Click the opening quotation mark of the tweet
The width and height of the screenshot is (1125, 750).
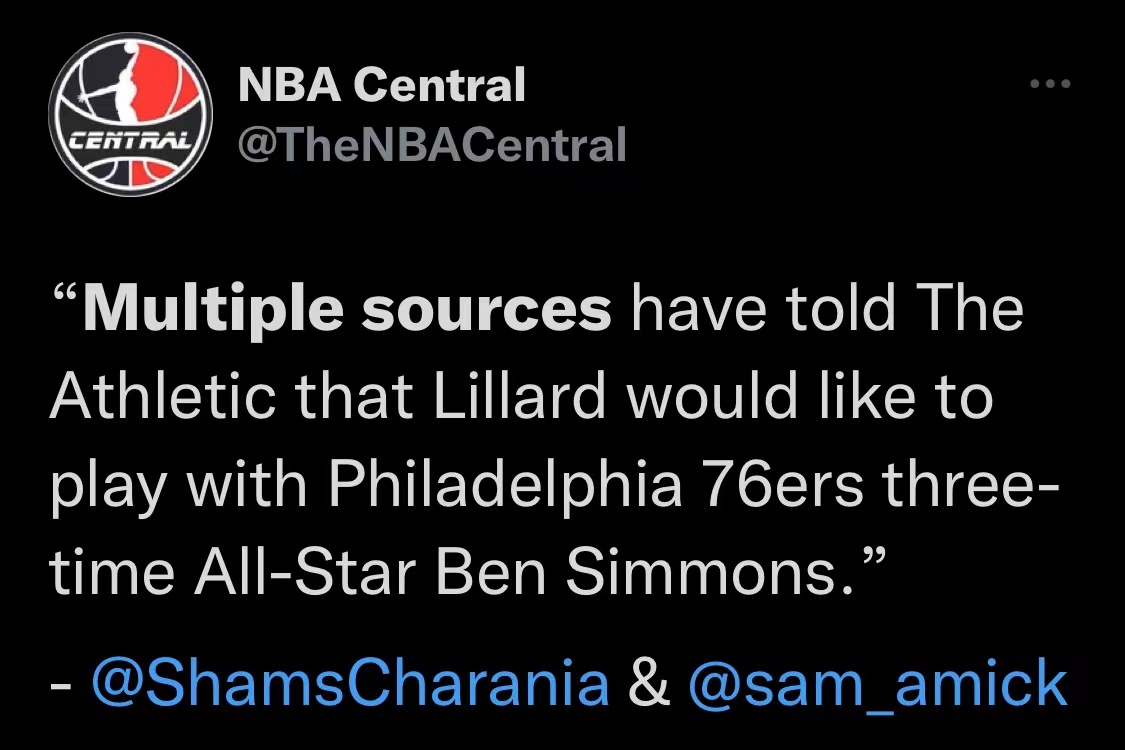(65, 295)
